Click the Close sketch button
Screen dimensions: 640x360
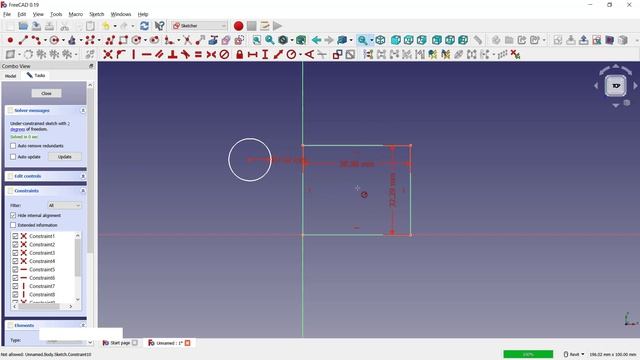47,93
